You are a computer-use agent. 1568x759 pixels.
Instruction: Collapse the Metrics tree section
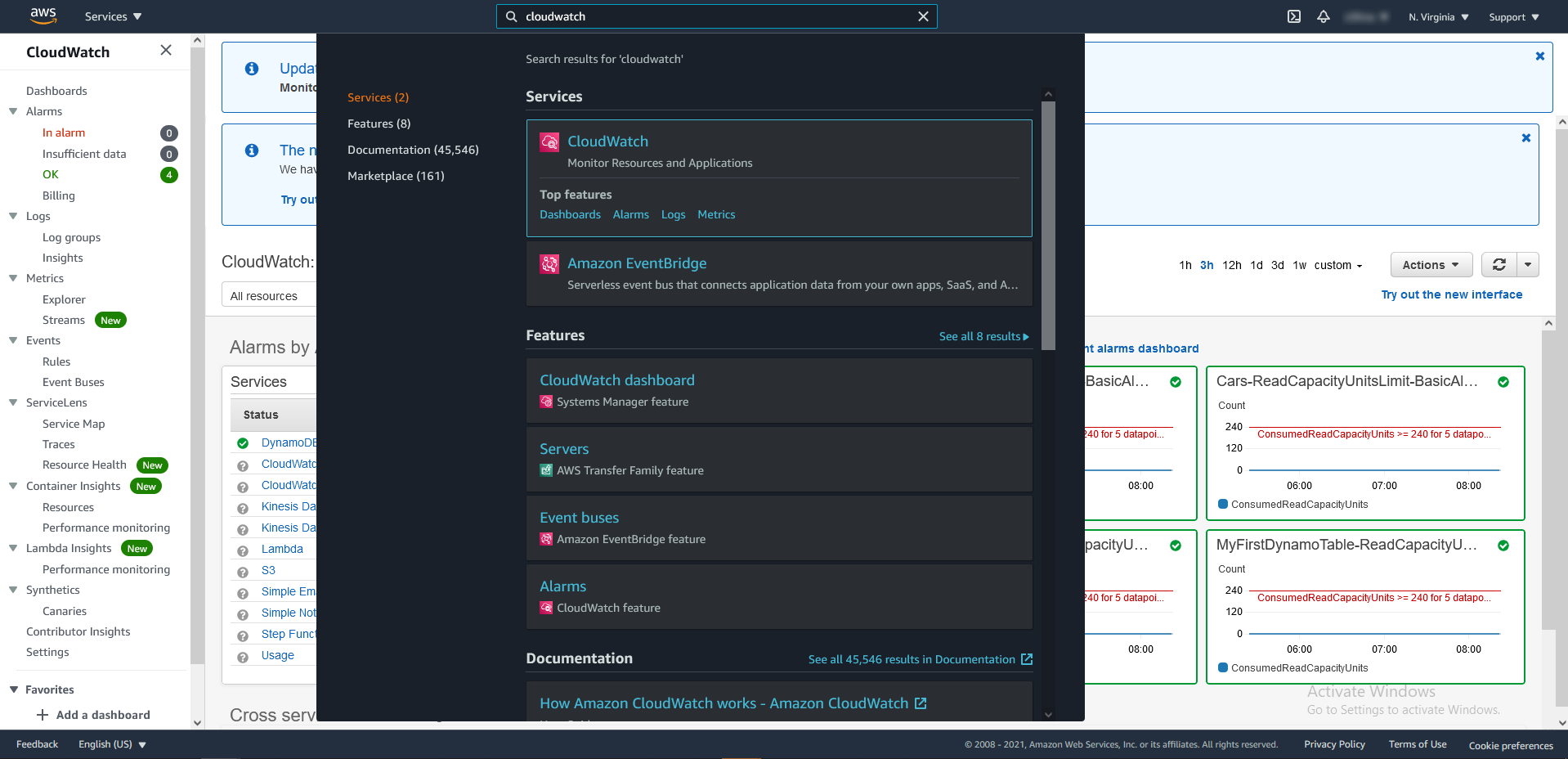(x=13, y=278)
